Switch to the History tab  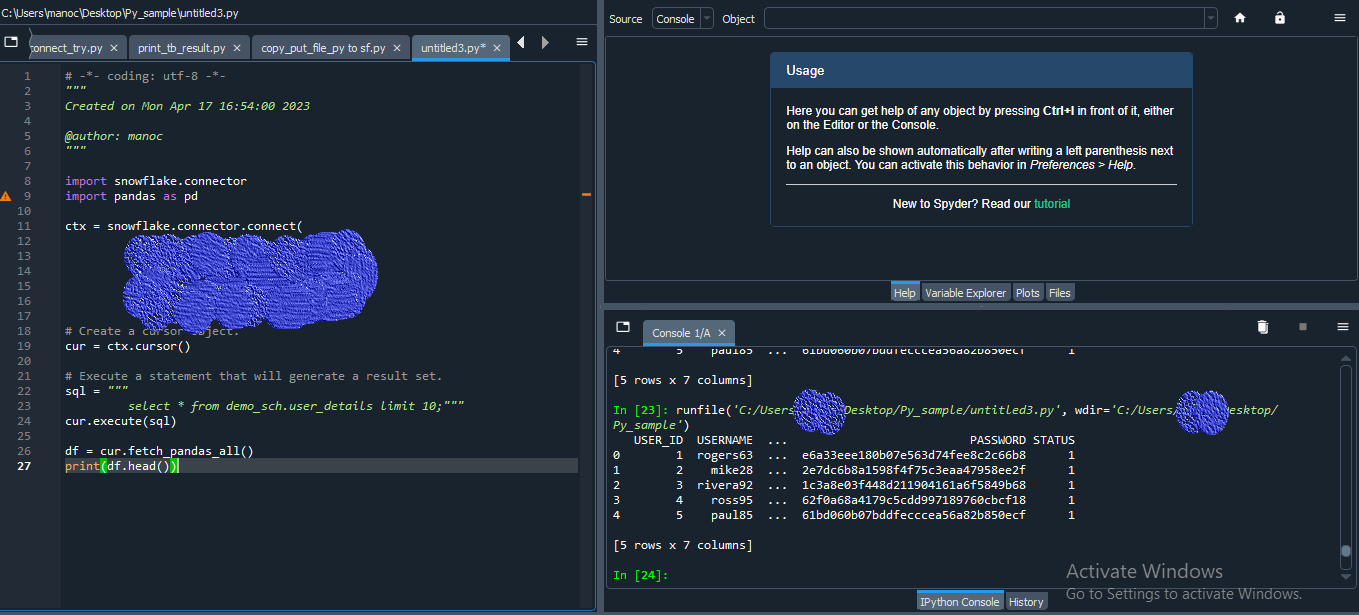tap(1026, 601)
